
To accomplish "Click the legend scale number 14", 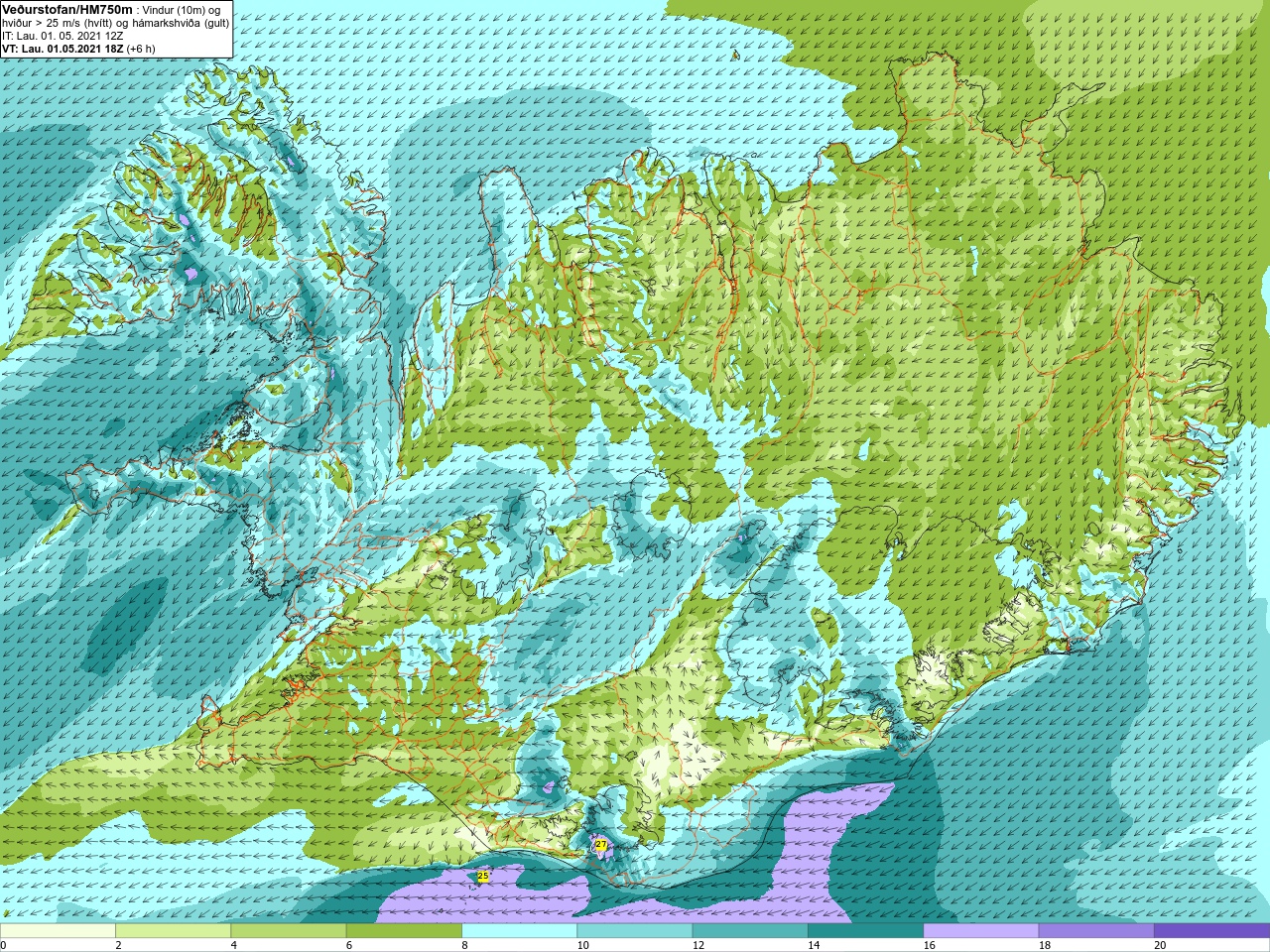I will [x=814, y=945].
